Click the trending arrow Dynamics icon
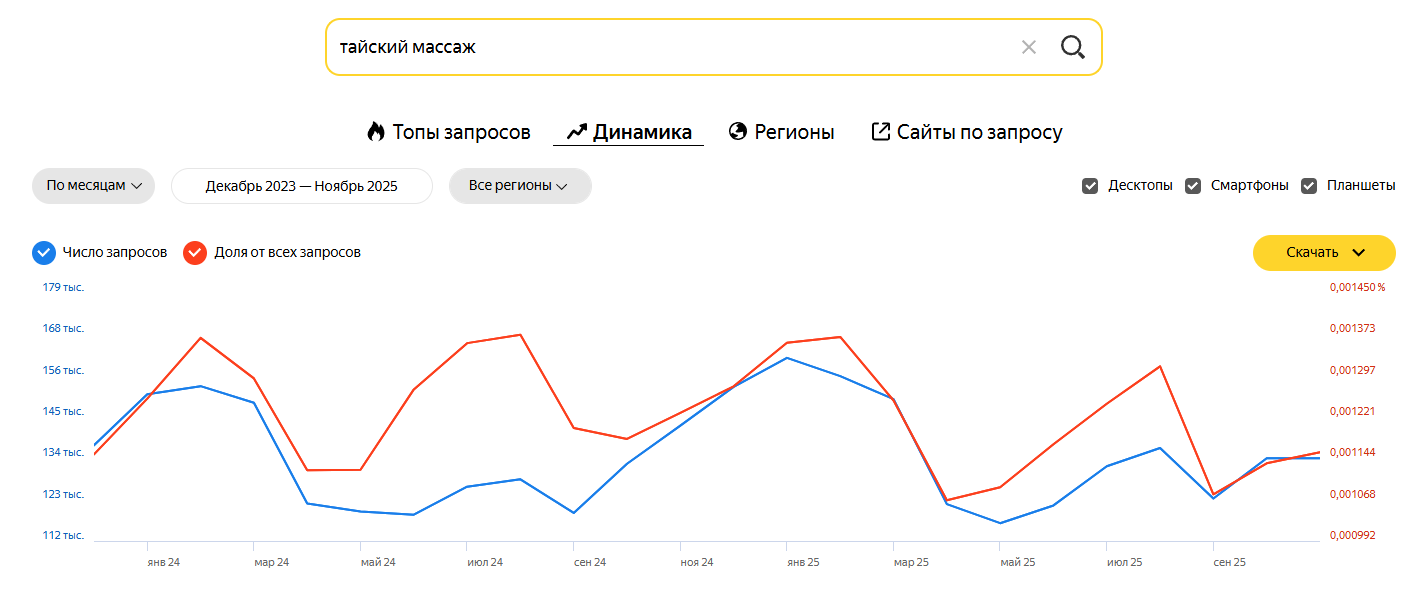Screen dimensions: 1421x590 point(576,132)
